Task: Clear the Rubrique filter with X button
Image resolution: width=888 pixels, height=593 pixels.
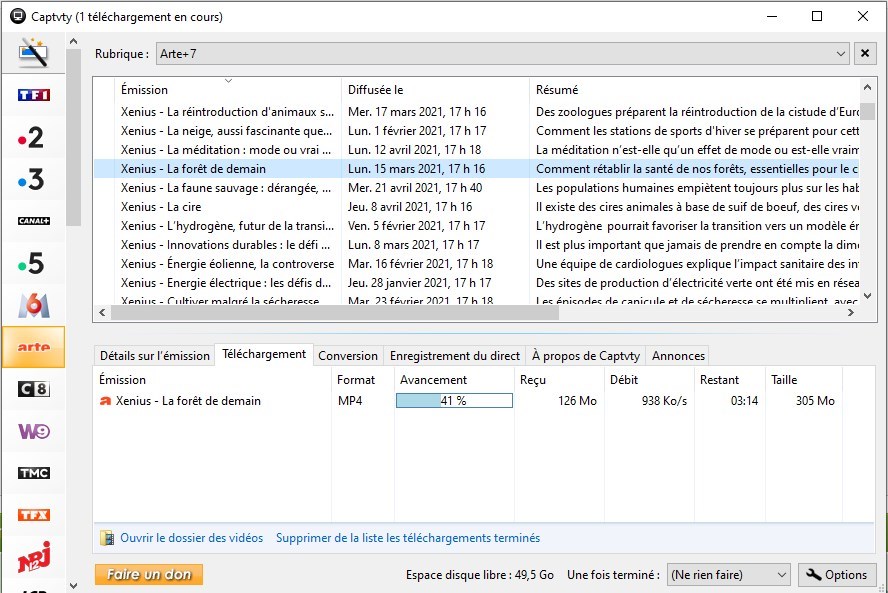Action: point(865,53)
